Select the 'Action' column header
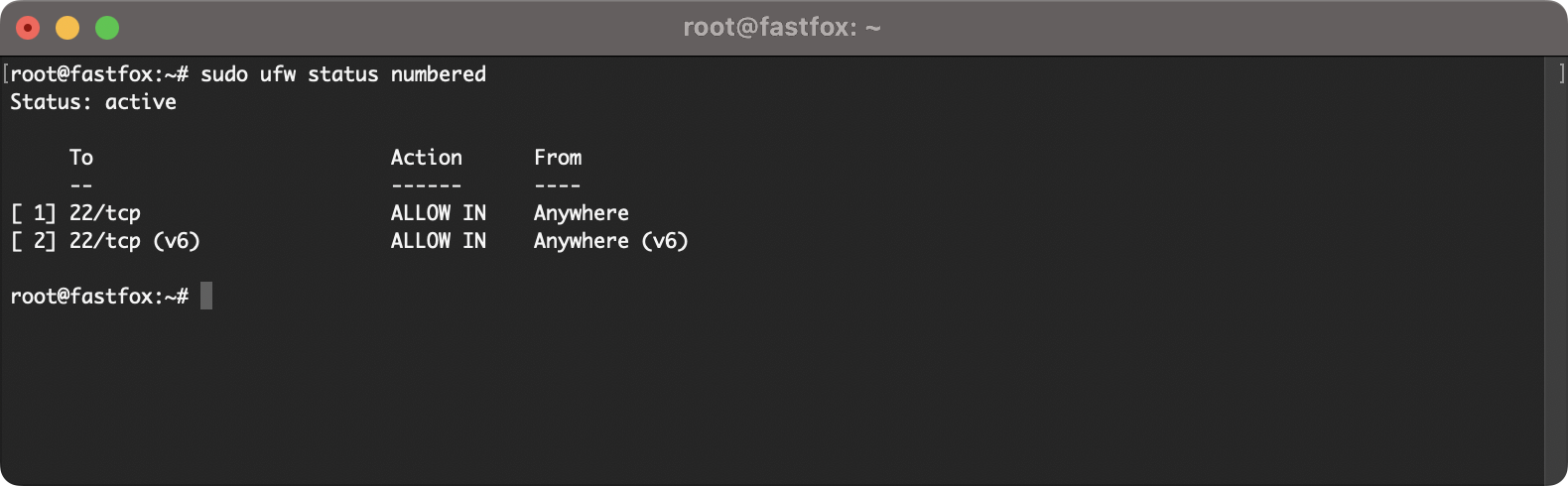The image size is (1568, 486). click(427, 158)
